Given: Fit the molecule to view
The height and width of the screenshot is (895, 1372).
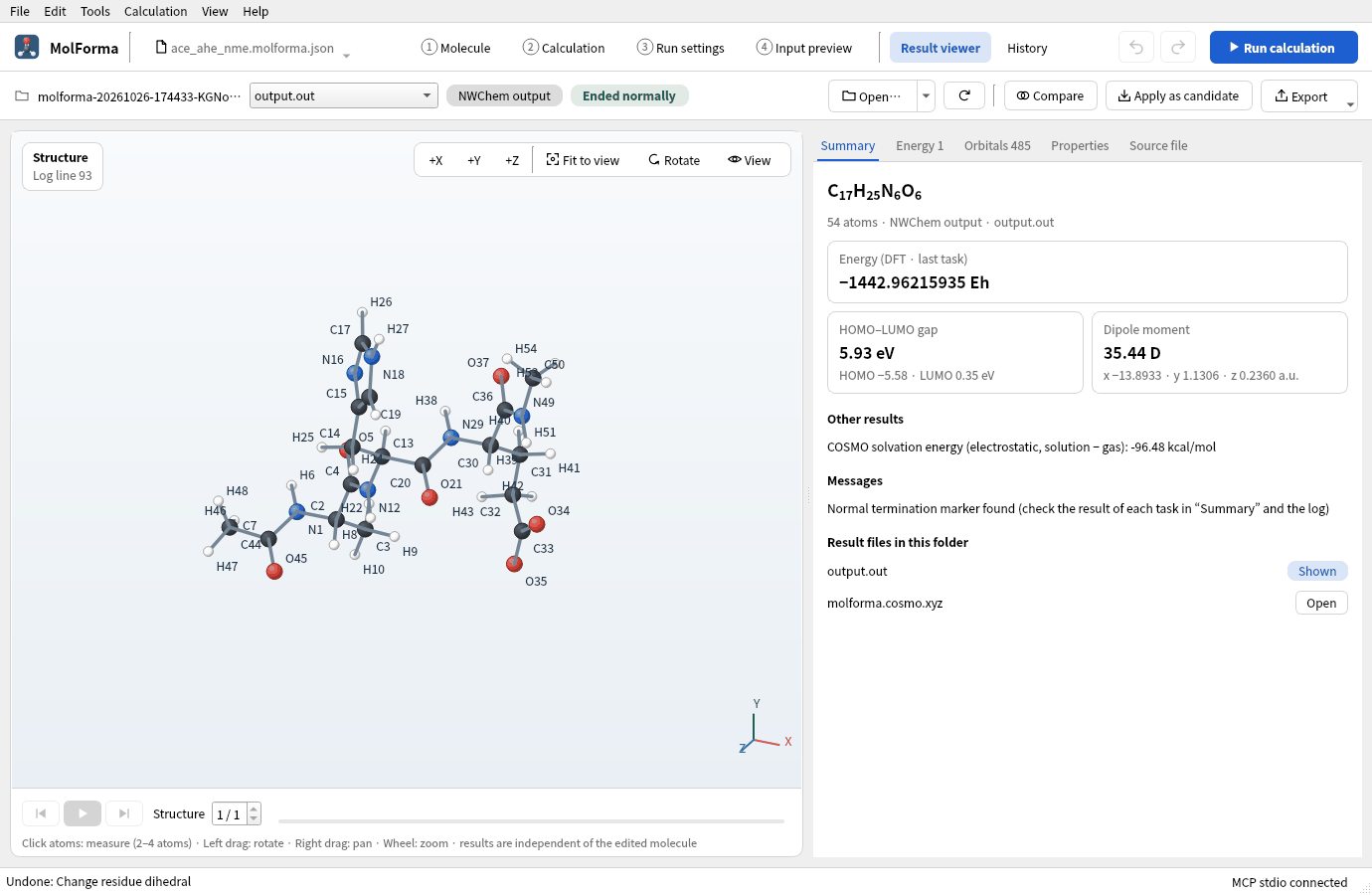Looking at the screenshot, I should tap(584, 160).
